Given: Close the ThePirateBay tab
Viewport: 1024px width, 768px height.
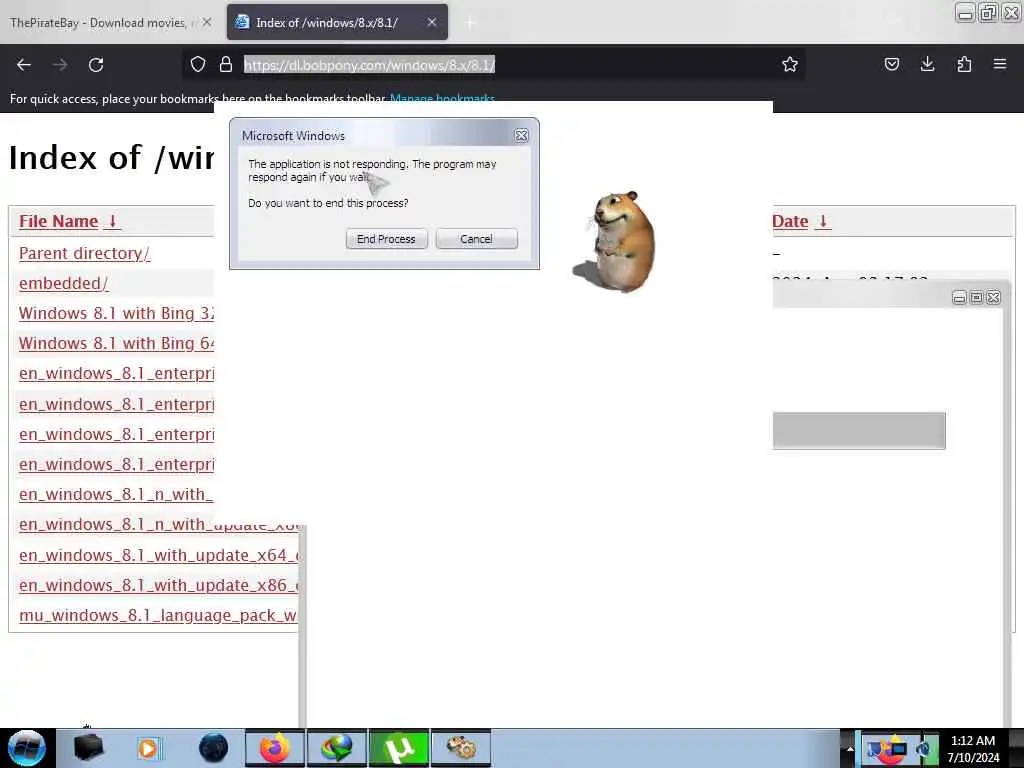Looking at the screenshot, I should [206, 22].
